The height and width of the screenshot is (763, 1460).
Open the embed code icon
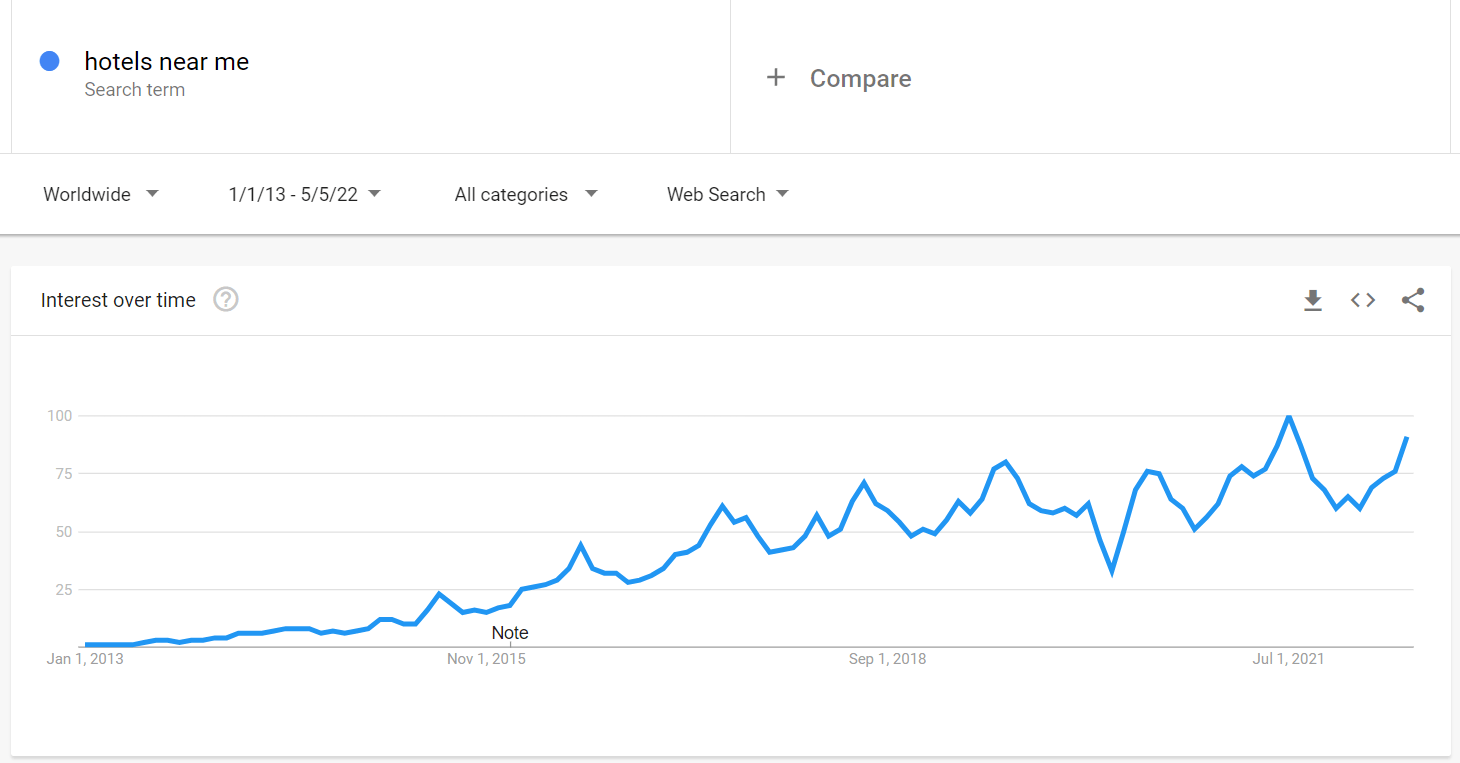(1363, 300)
